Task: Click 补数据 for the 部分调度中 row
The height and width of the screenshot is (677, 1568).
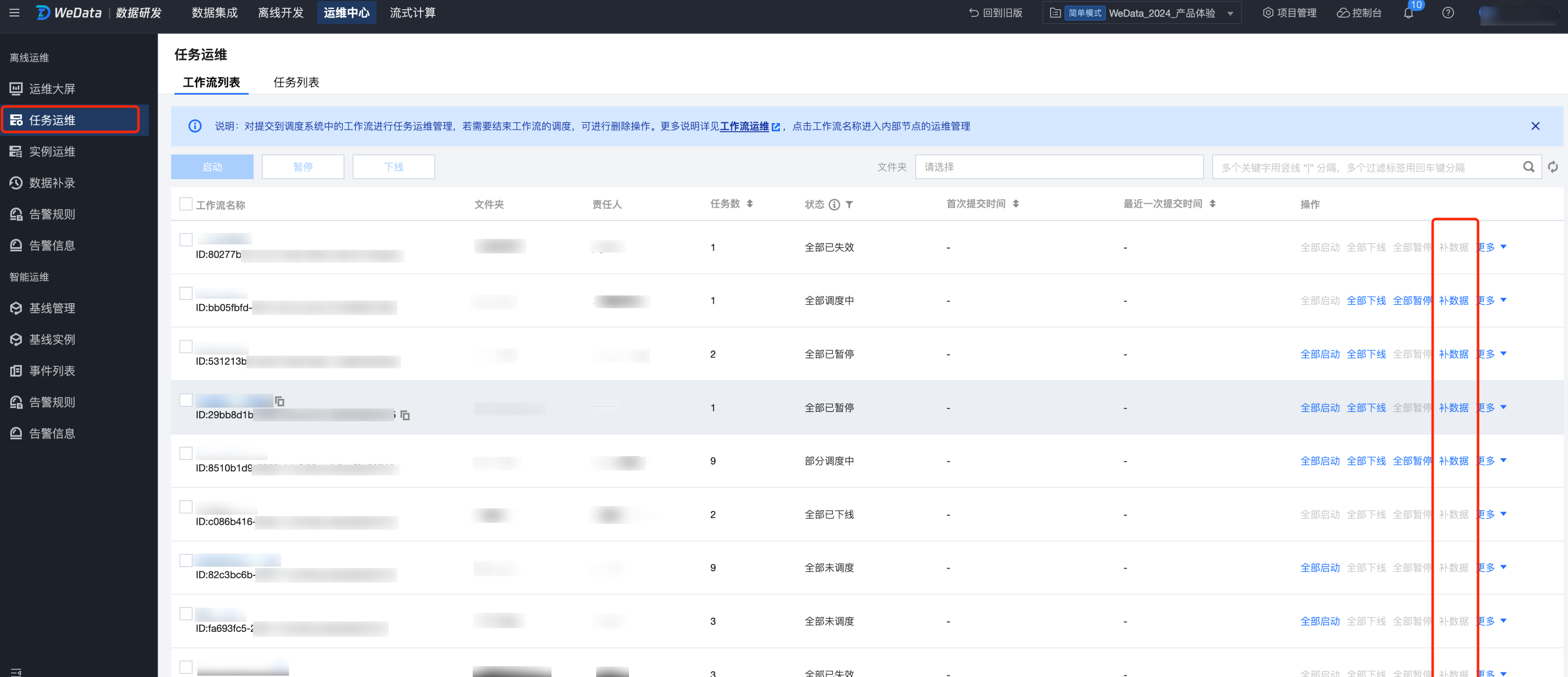Action: click(x=1453, y=461)
